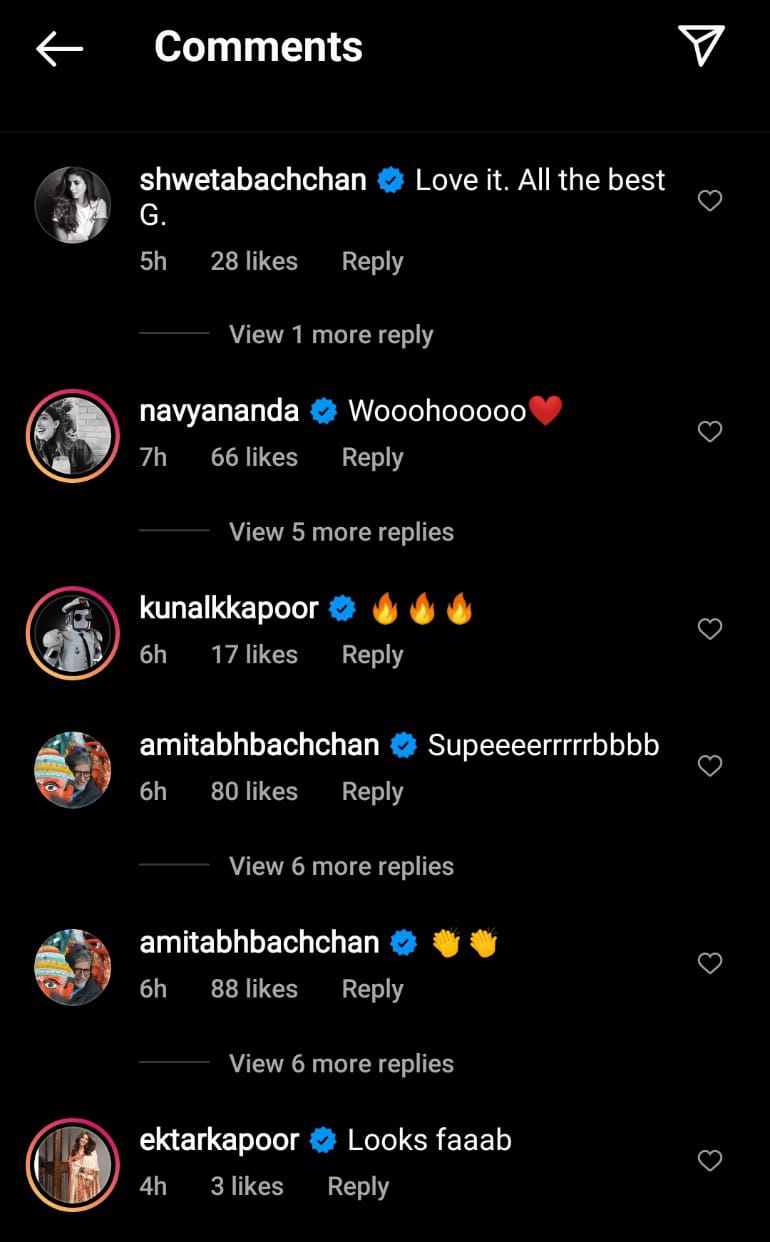This screenshot has width=770, height=1242.
Task: Reply to kunalkkapoor's comment
Action: 372,655
